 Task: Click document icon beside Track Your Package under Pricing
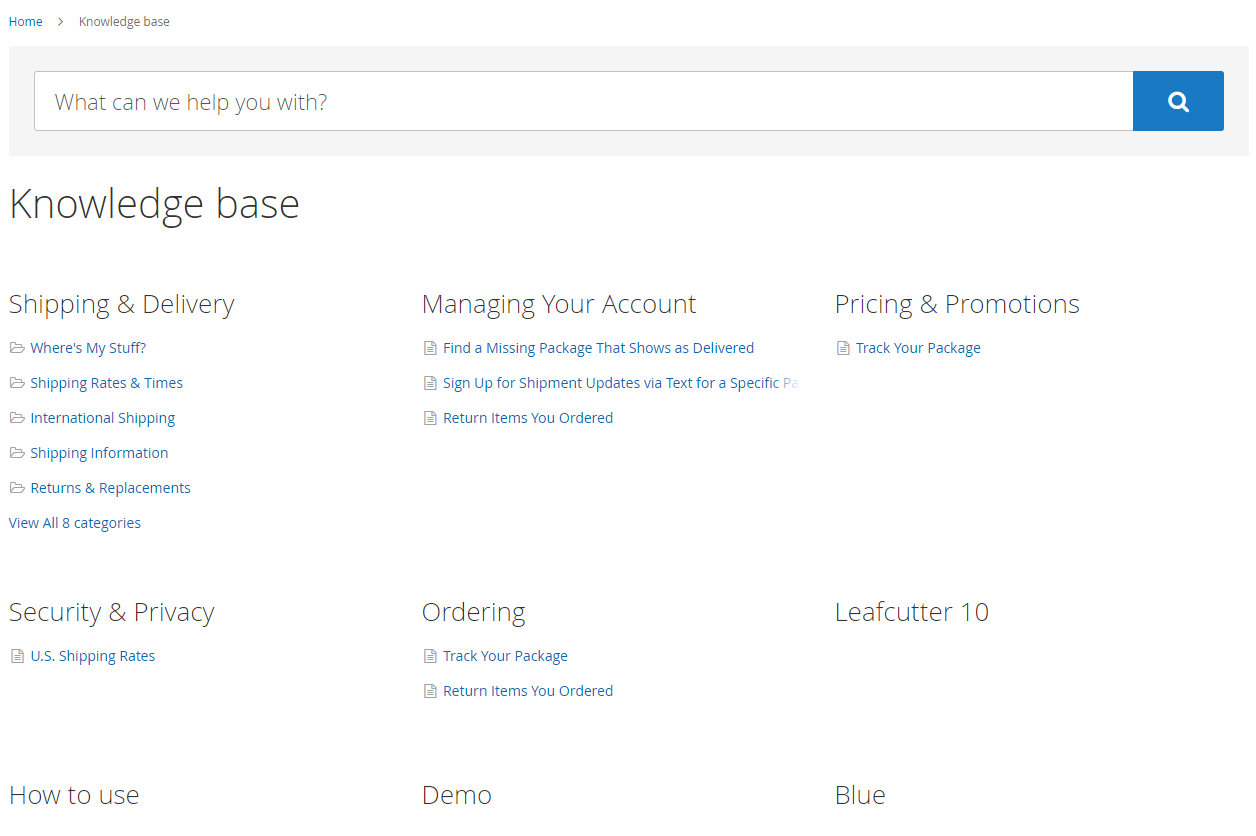point(843,348)
